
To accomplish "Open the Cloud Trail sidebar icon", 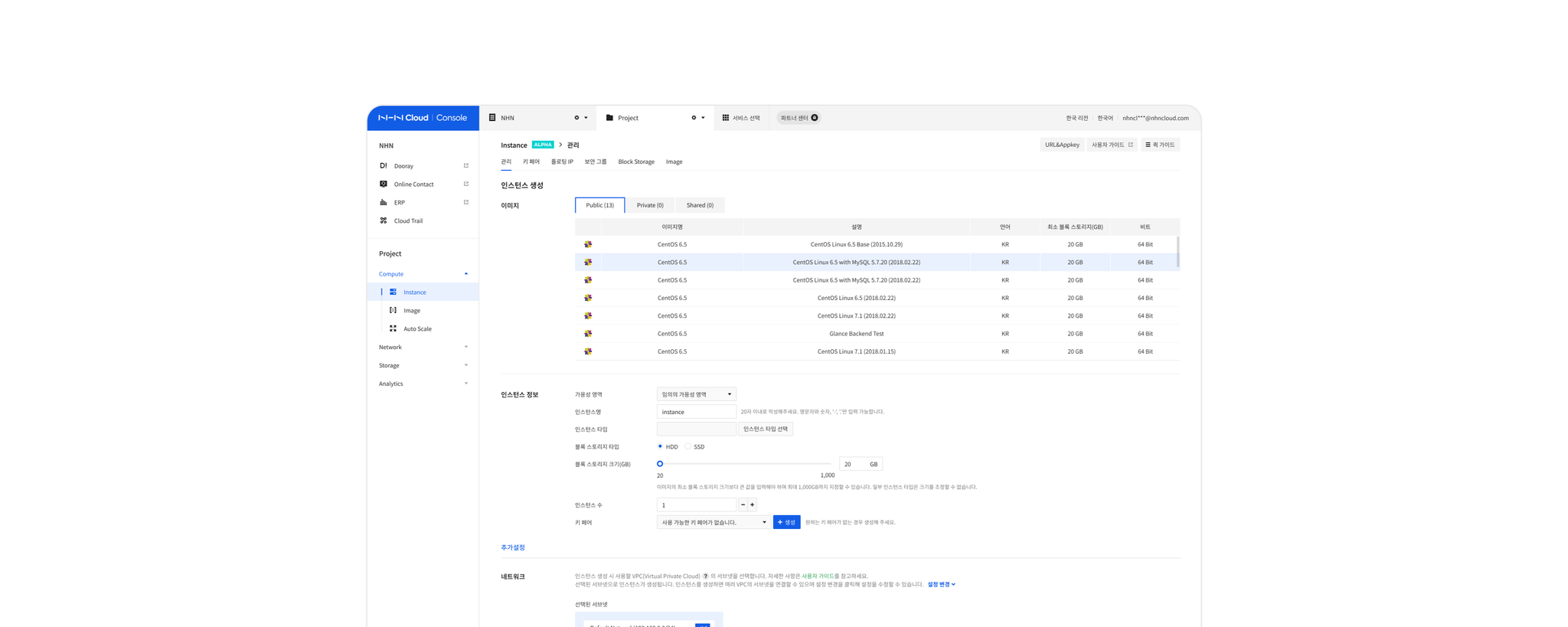I will (384, 220).
